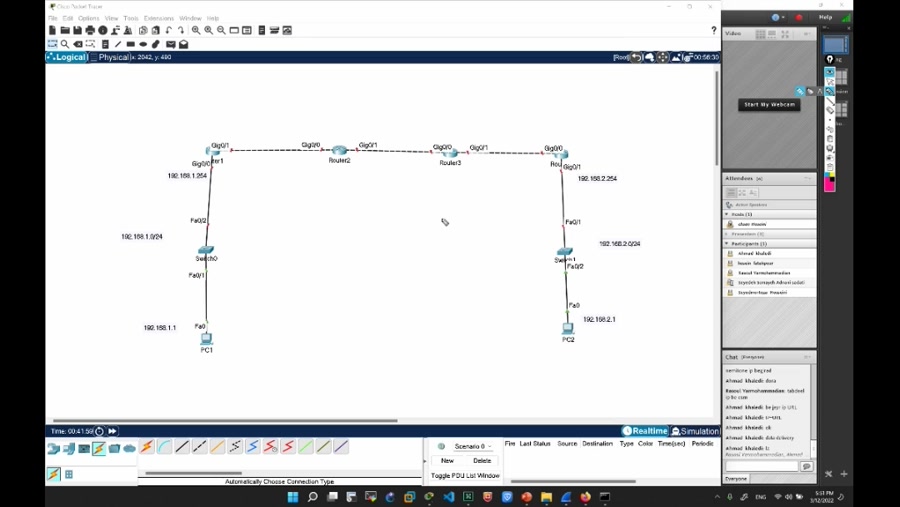This screenshot has width=900, height=507.
Task: Click the Everyone tab below chat
Action: pyautogui.click(x=736, y=479)
